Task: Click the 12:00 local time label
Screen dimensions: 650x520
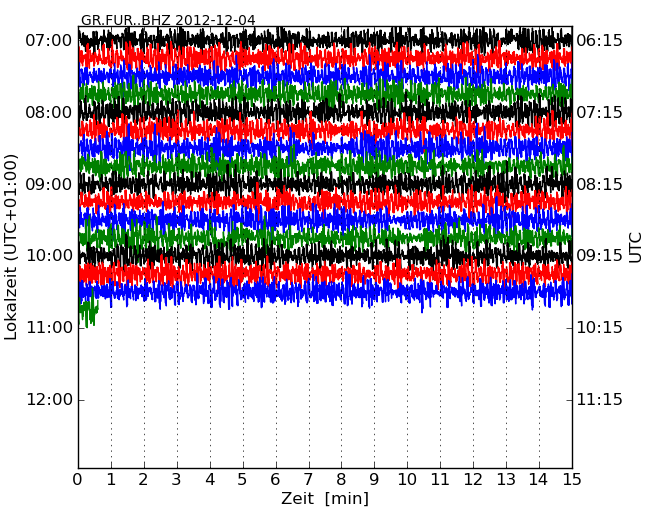Action: tap(49, 400)
